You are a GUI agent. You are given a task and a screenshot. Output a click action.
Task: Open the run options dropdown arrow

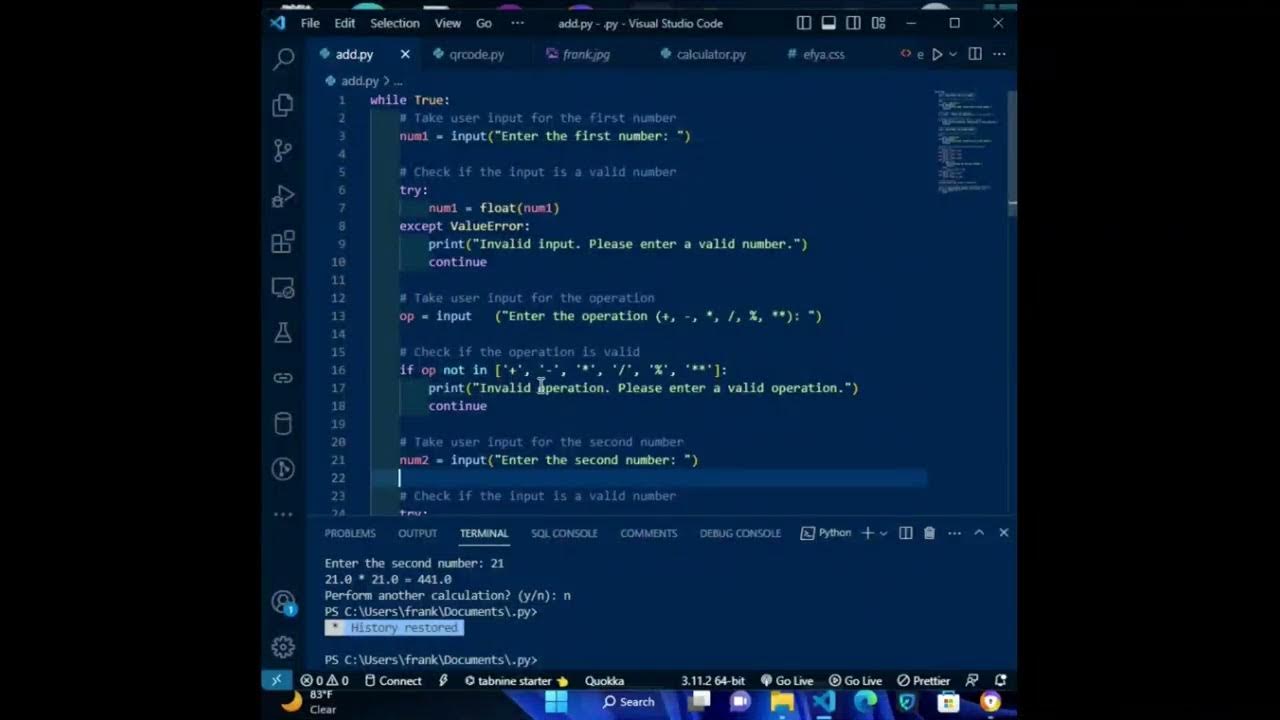[953, 54]
